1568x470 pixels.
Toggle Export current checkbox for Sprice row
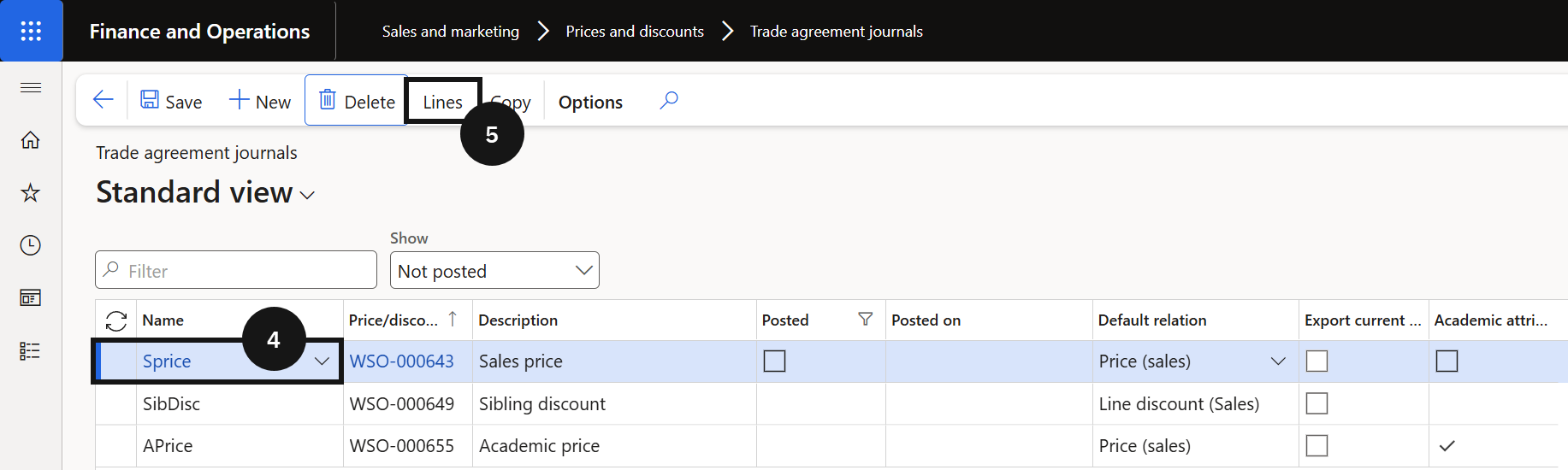[x=1317, y=361]
